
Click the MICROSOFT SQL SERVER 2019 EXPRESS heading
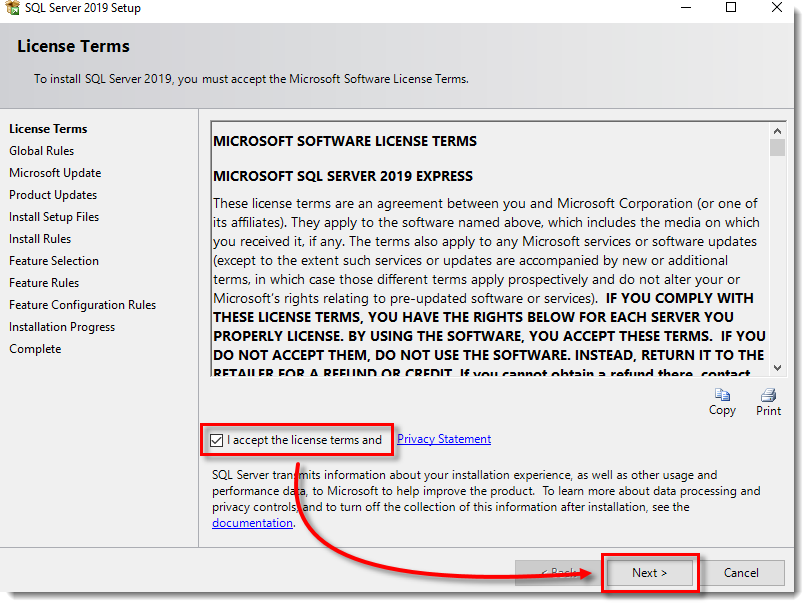pos(343,177)
